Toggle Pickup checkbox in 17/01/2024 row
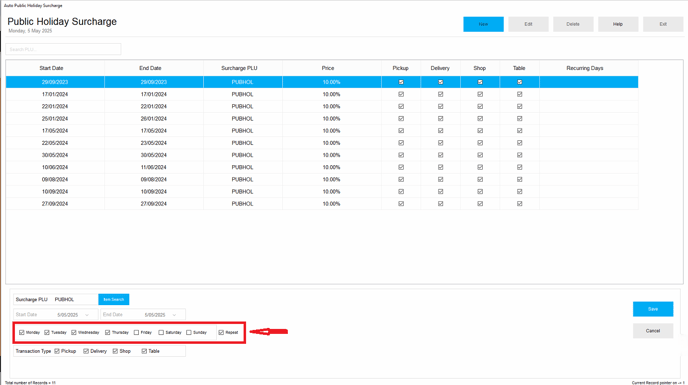 pos(401,94)
